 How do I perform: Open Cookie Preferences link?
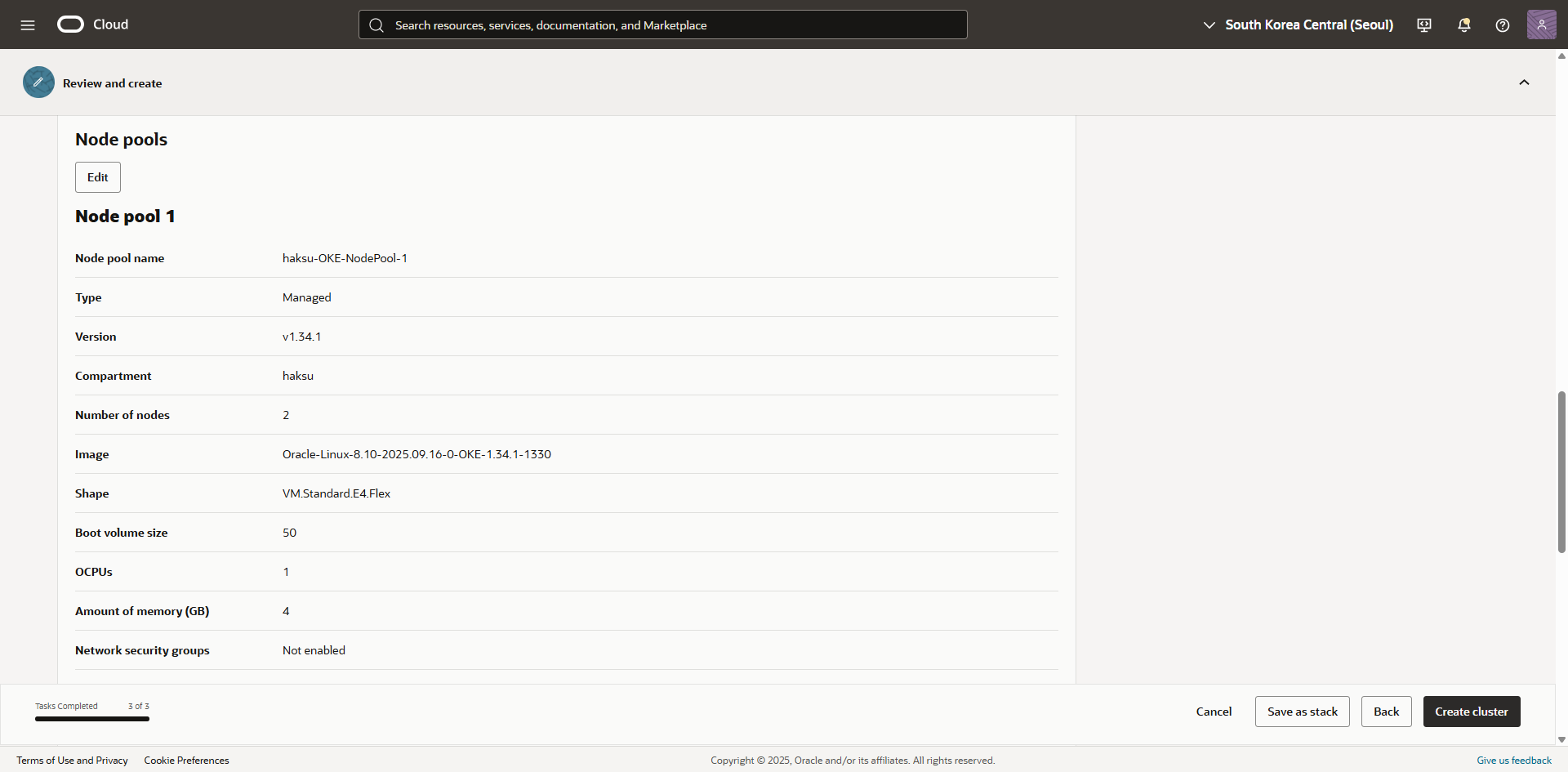186,761
